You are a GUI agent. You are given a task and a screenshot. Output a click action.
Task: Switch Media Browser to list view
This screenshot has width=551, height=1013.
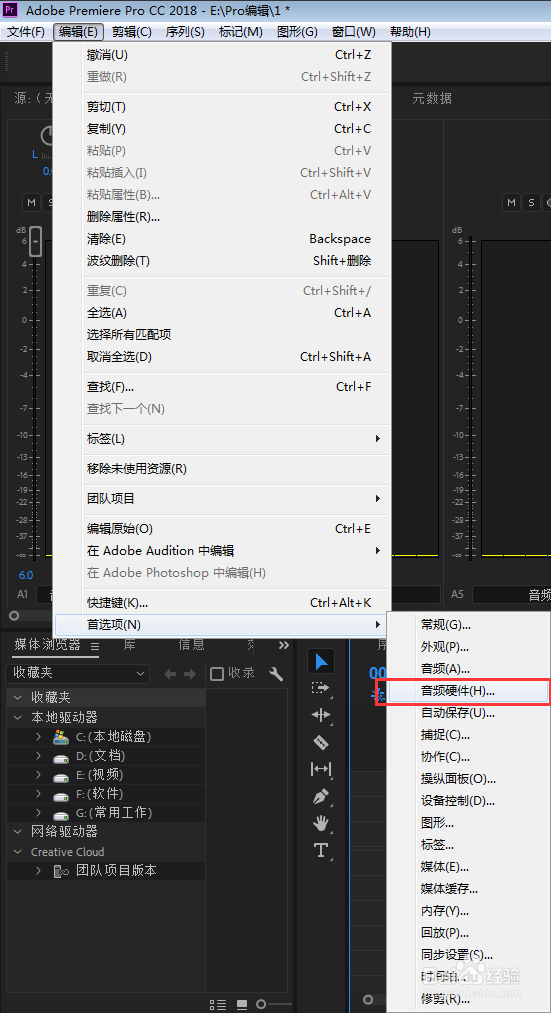coord(218,1005)
